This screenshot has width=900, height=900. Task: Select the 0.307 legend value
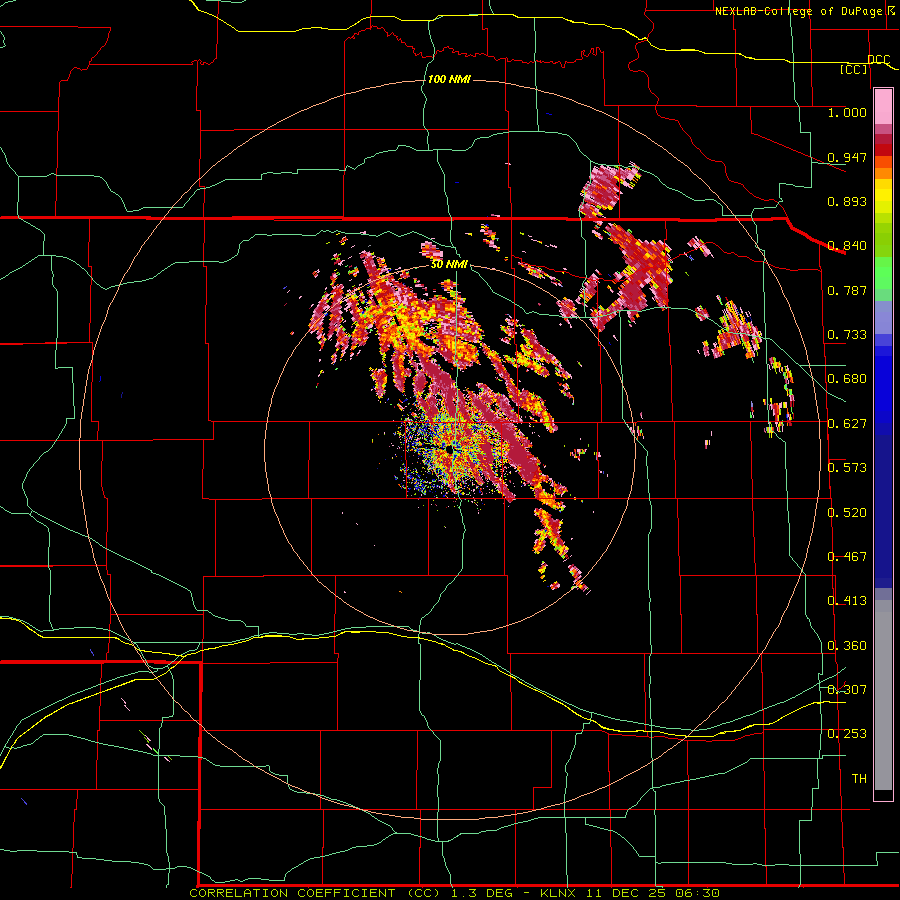tap(847, 690)
